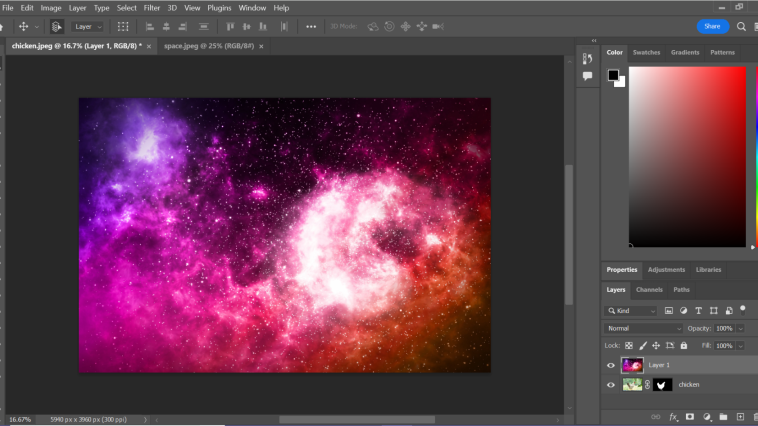Distribute horizontally icon
Screen dimensions: 758x426
284,27
